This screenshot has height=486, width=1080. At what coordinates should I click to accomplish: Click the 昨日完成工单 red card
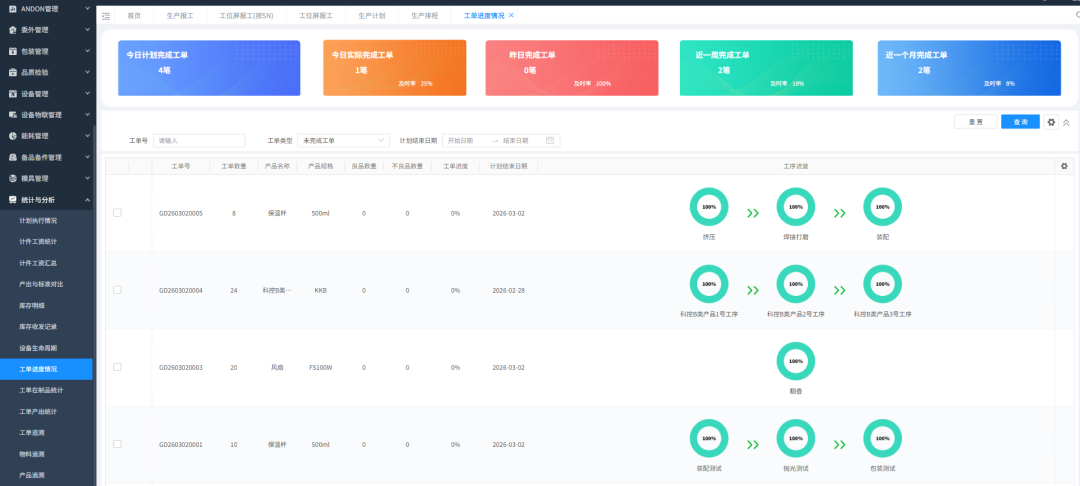click(x=572, y=67)
